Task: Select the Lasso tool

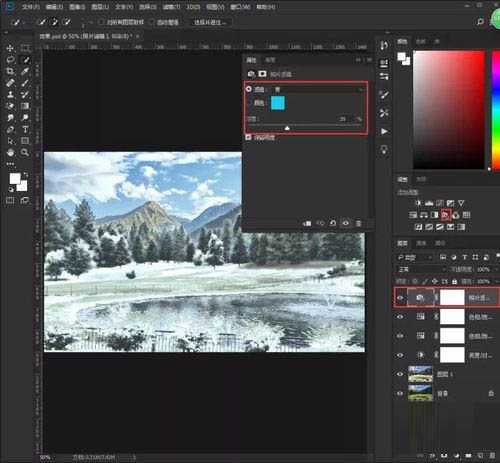Action: tap(10, 60)
